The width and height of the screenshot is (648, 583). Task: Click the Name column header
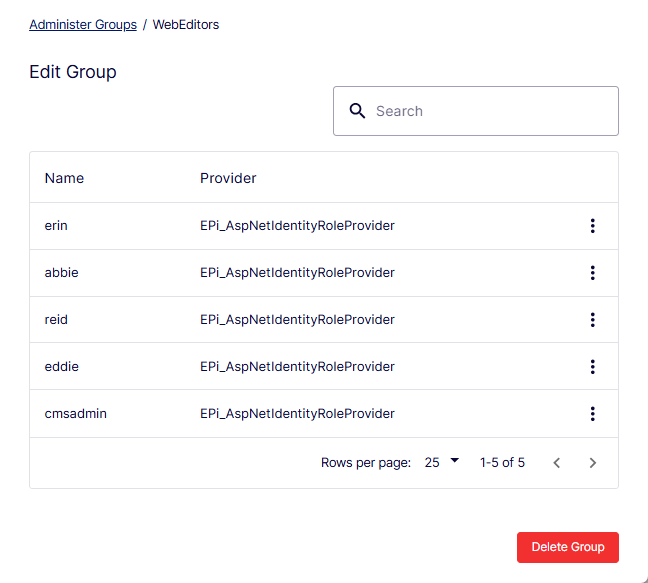(64, 178)
